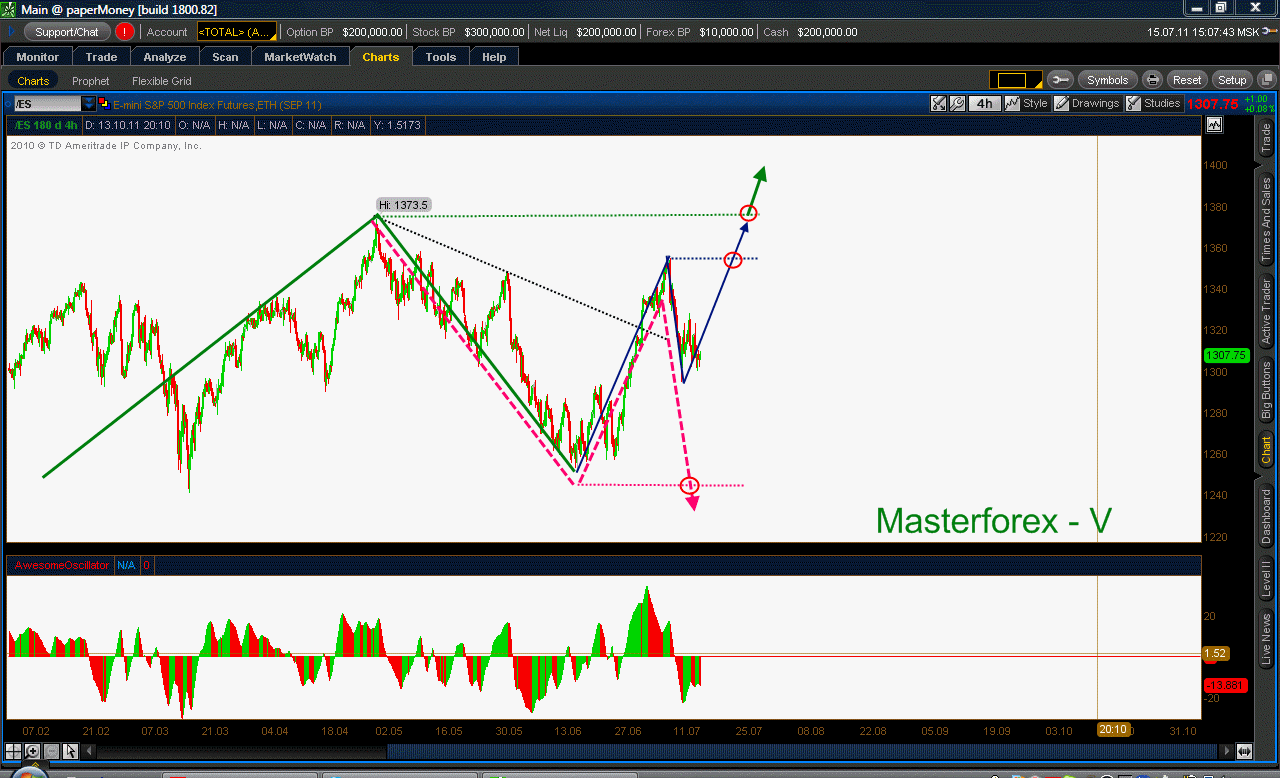The image size is (1280, 778).
Task: Click the Option BP $200,000.00 value
Action: click(x=372, y=32)
